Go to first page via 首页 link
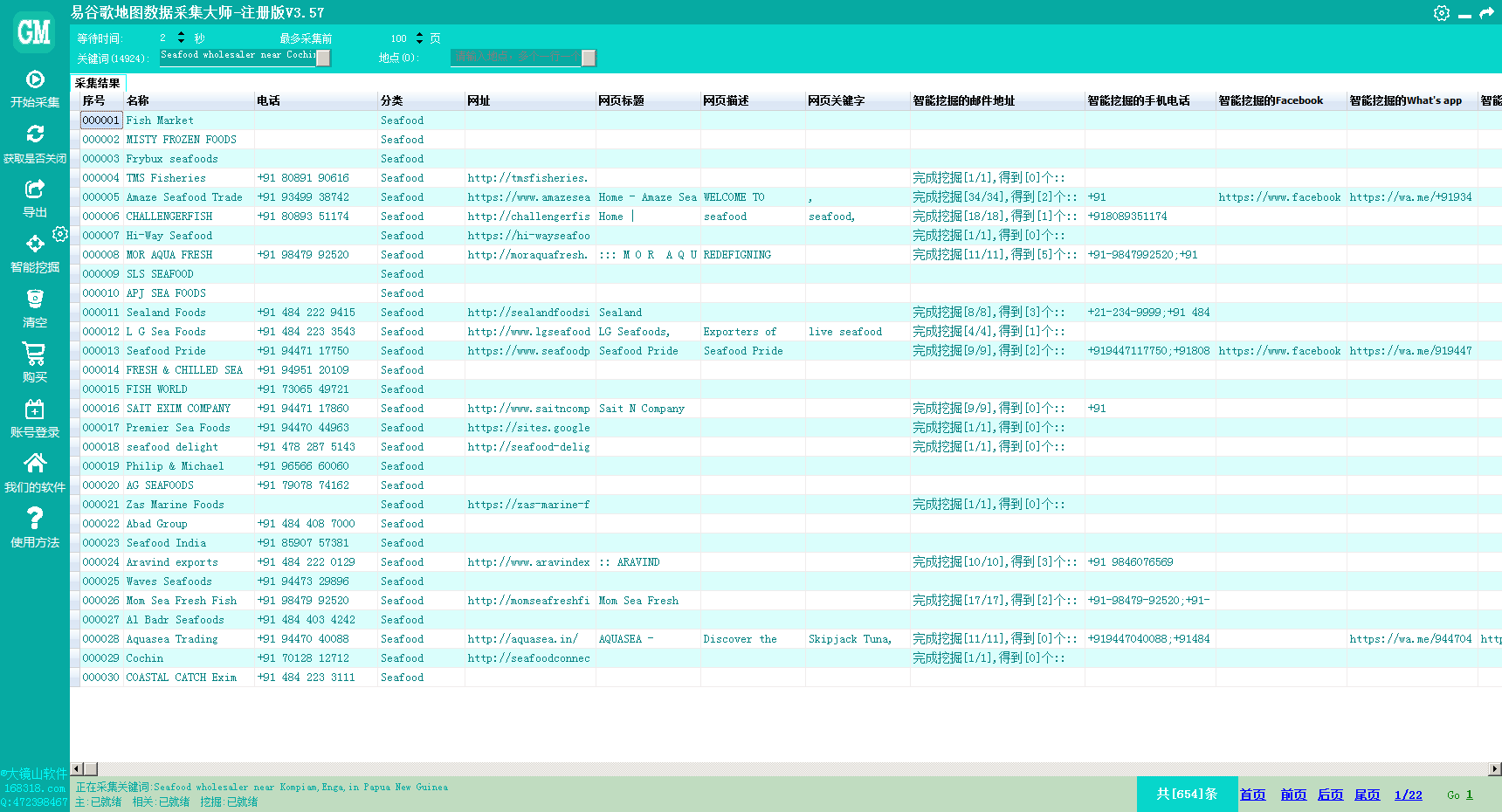Image resolution: width=1502 pixels, height=812 pixels. point(1252,795)
